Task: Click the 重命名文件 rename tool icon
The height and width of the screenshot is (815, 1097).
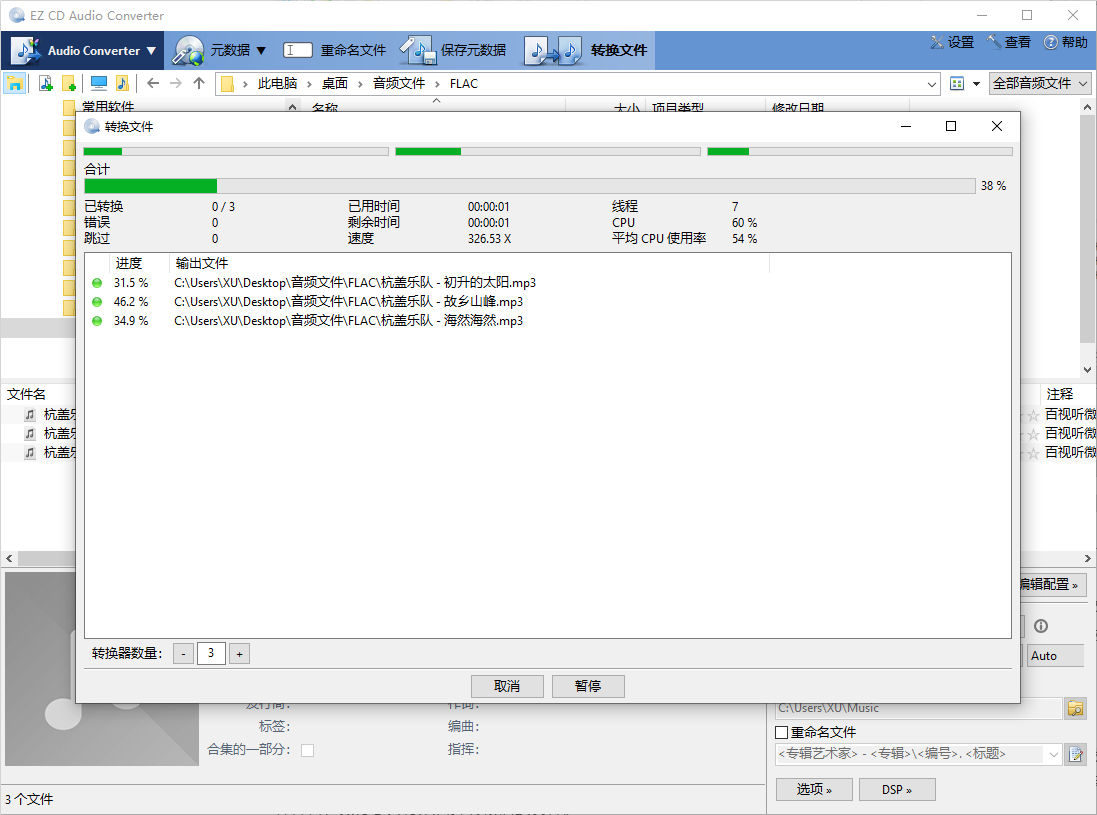Action: coord(297,48)
